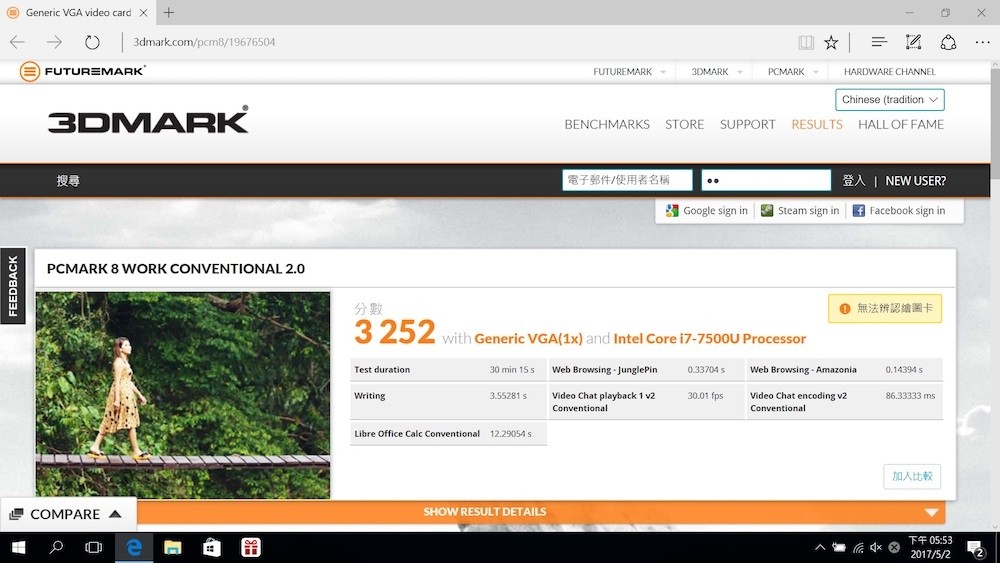Focus the email/username input field
1000x563 pixels.
(x=627, y=180)
